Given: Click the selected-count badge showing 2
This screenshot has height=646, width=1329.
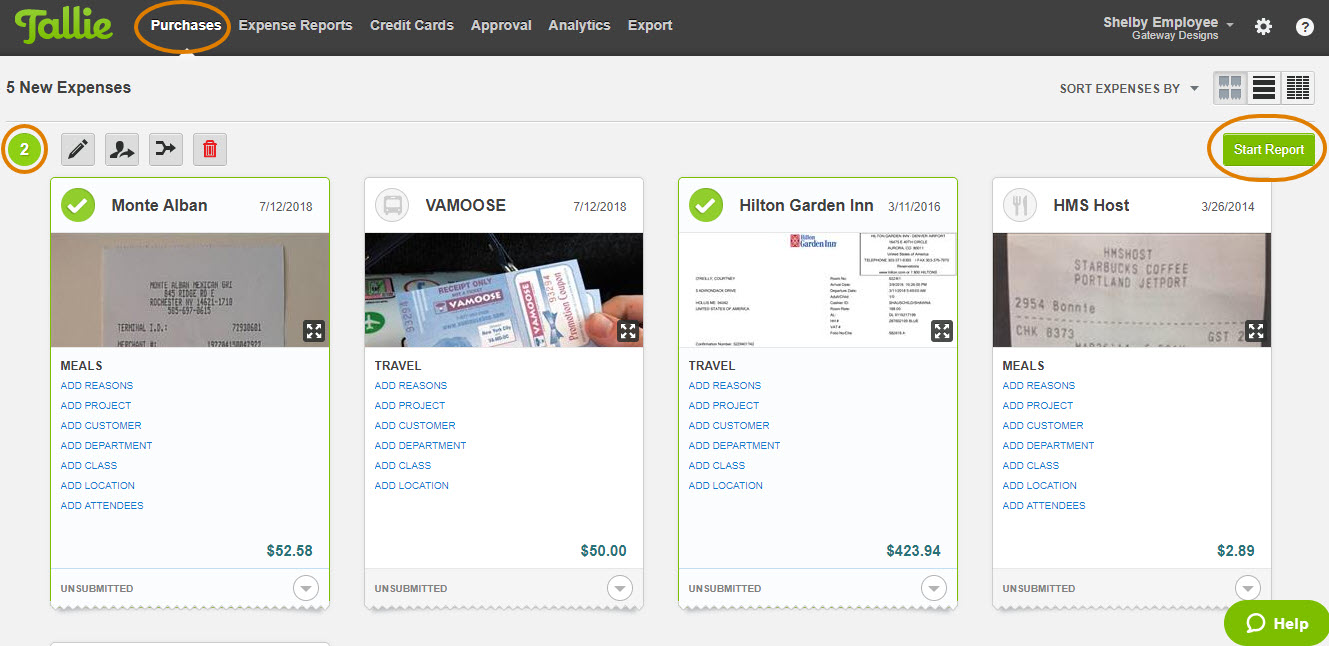Looking at the screenshot, I should click(25, 150).
